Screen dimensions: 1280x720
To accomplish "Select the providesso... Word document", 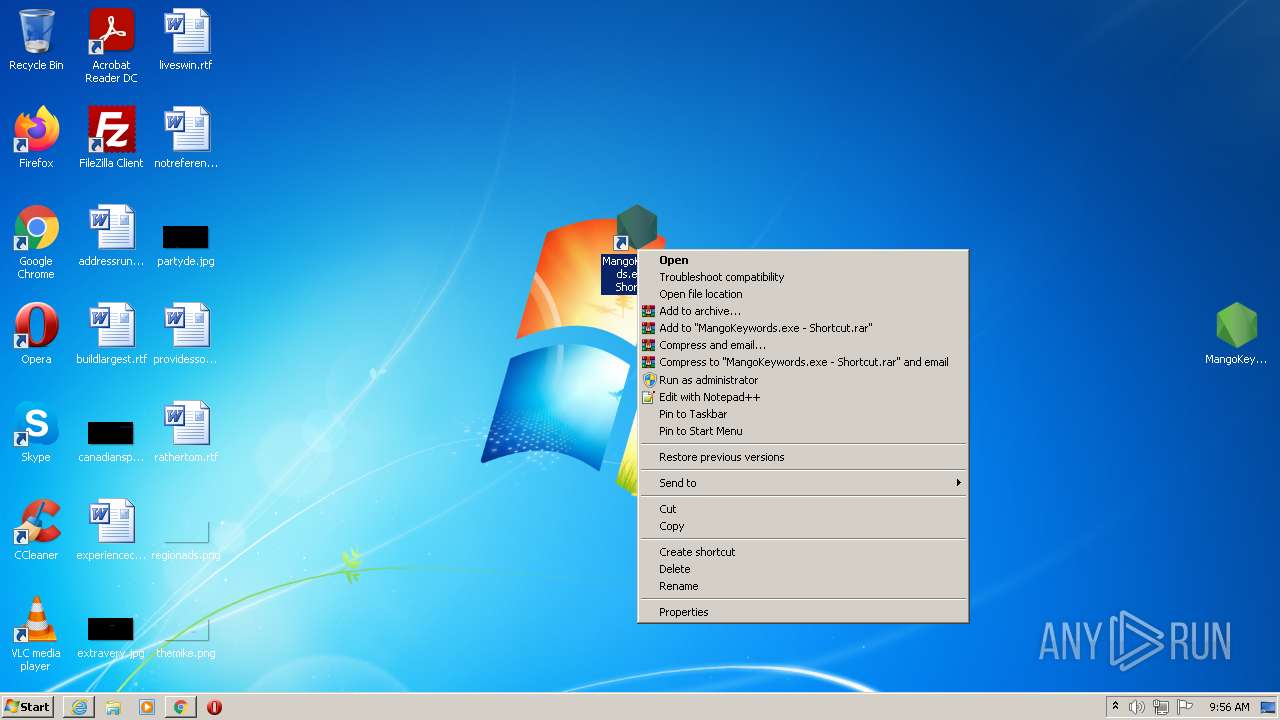I will click(186, 334).
